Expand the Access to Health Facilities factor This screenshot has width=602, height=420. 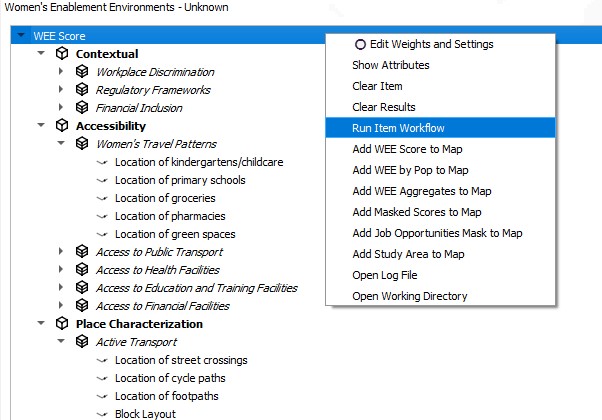[61, 269]
